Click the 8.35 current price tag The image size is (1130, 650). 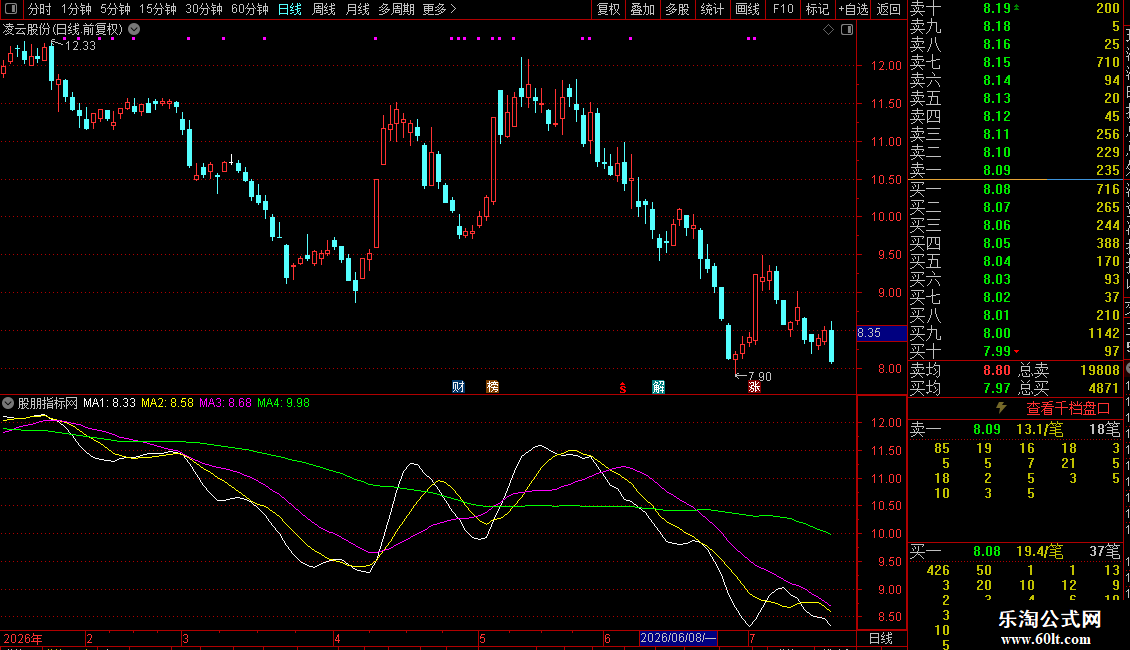click(x=881, y=333)
